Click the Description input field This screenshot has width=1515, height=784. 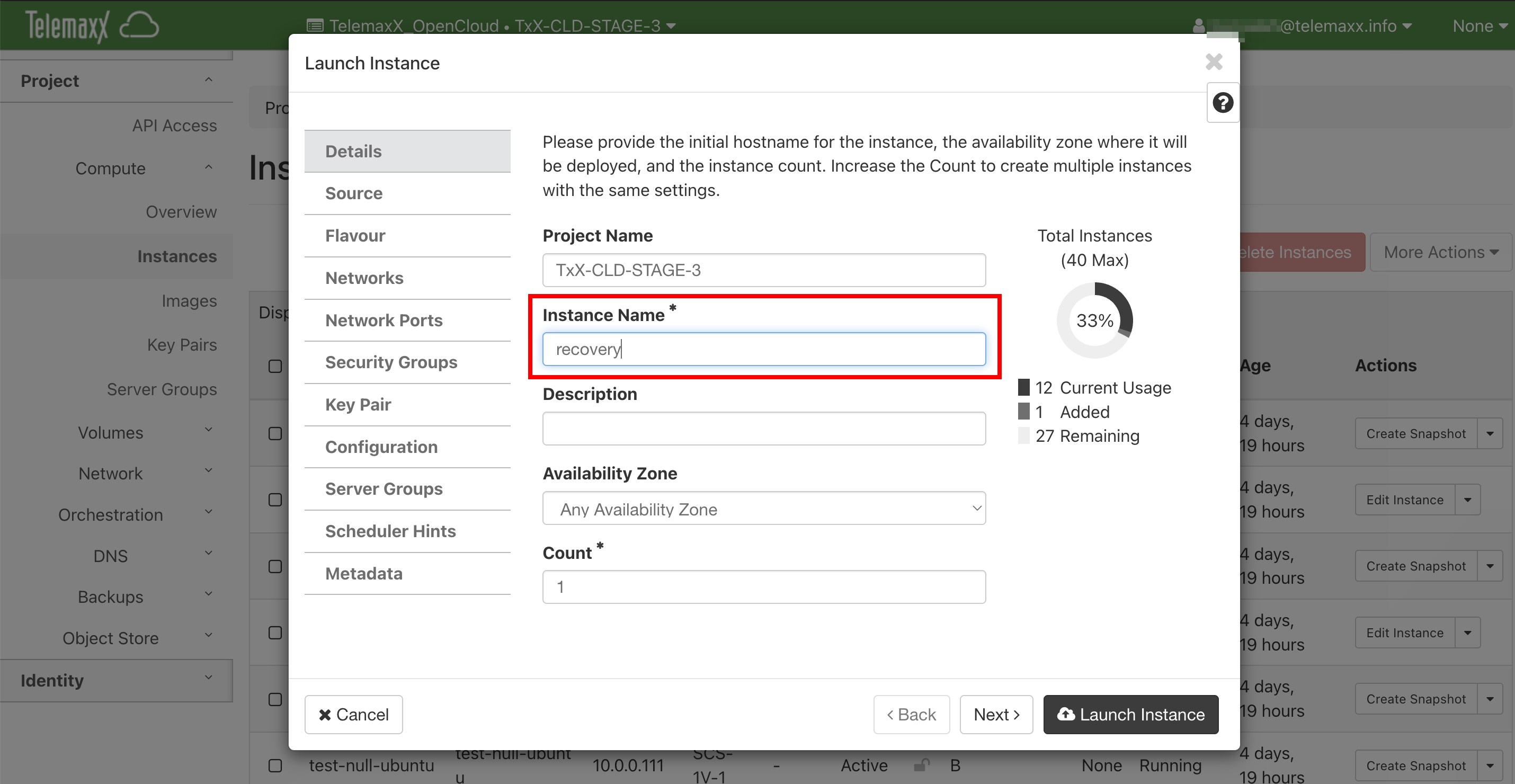click(763, 429)
